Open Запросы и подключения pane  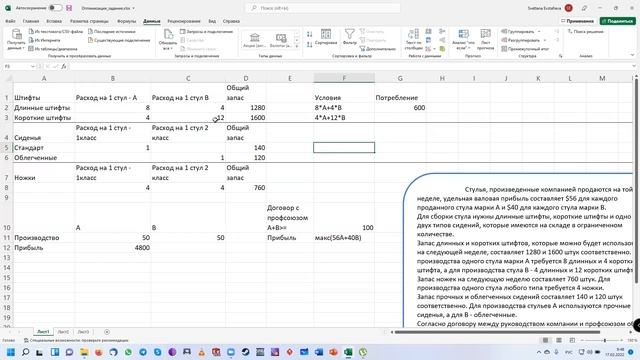206,31
